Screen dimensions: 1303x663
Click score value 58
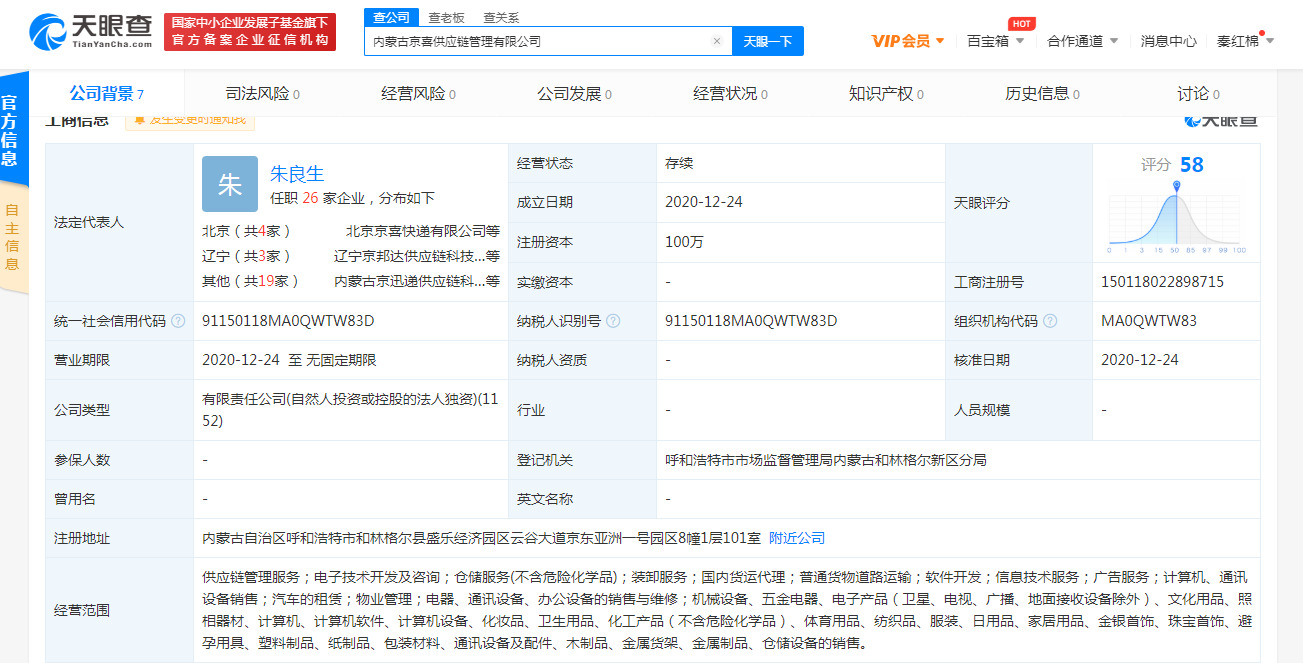[1191, 165]
